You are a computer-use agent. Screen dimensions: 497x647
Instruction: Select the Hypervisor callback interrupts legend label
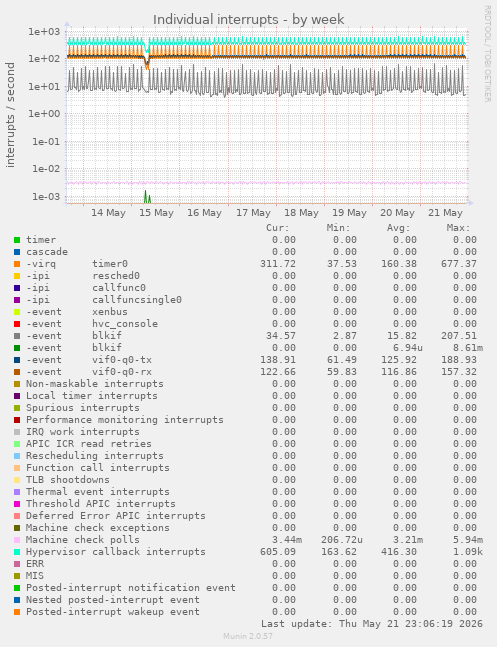tap(116, 552)
